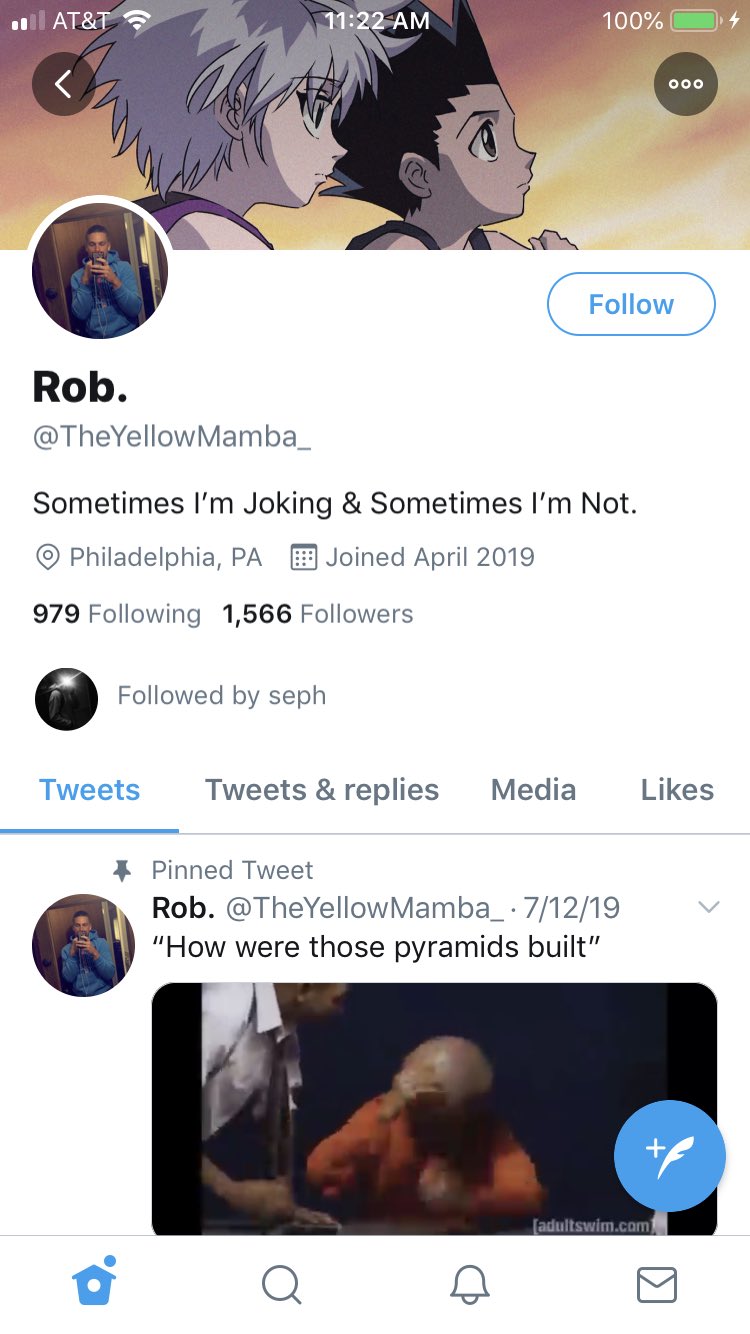
Task: View the 979 Following list
Action: pos(117,614)
